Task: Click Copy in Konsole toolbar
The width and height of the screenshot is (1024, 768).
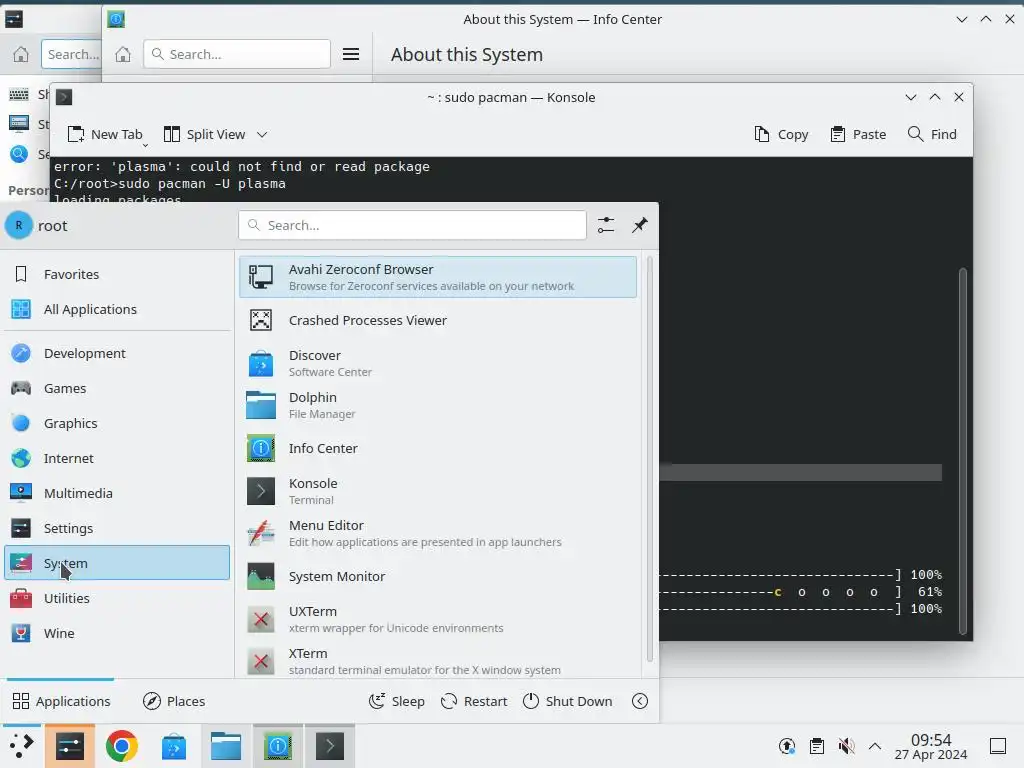Action: [x=781, y=135]
